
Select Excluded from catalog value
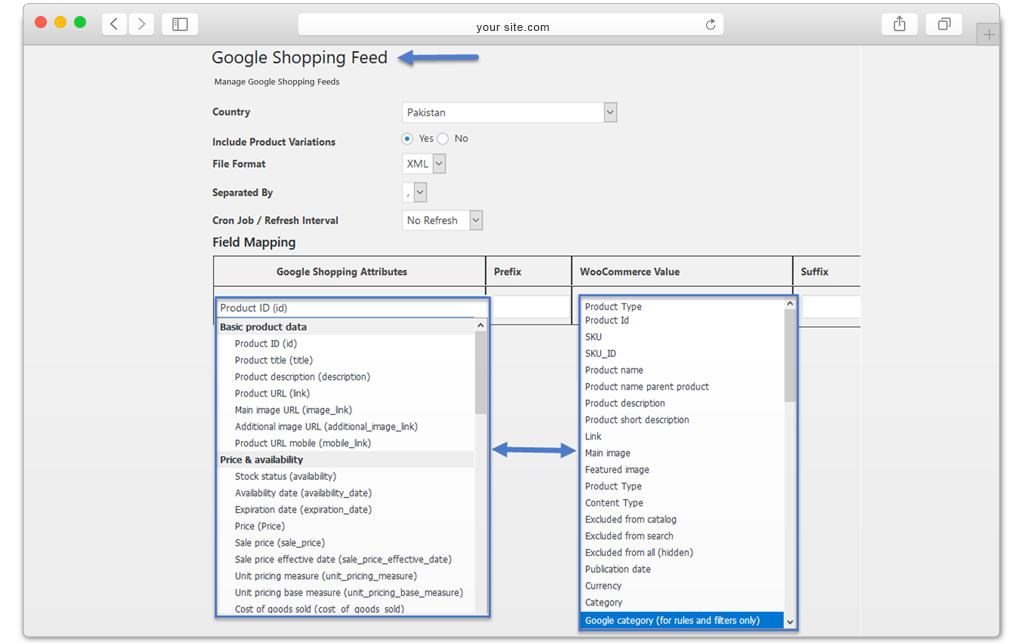click(630, 520)
